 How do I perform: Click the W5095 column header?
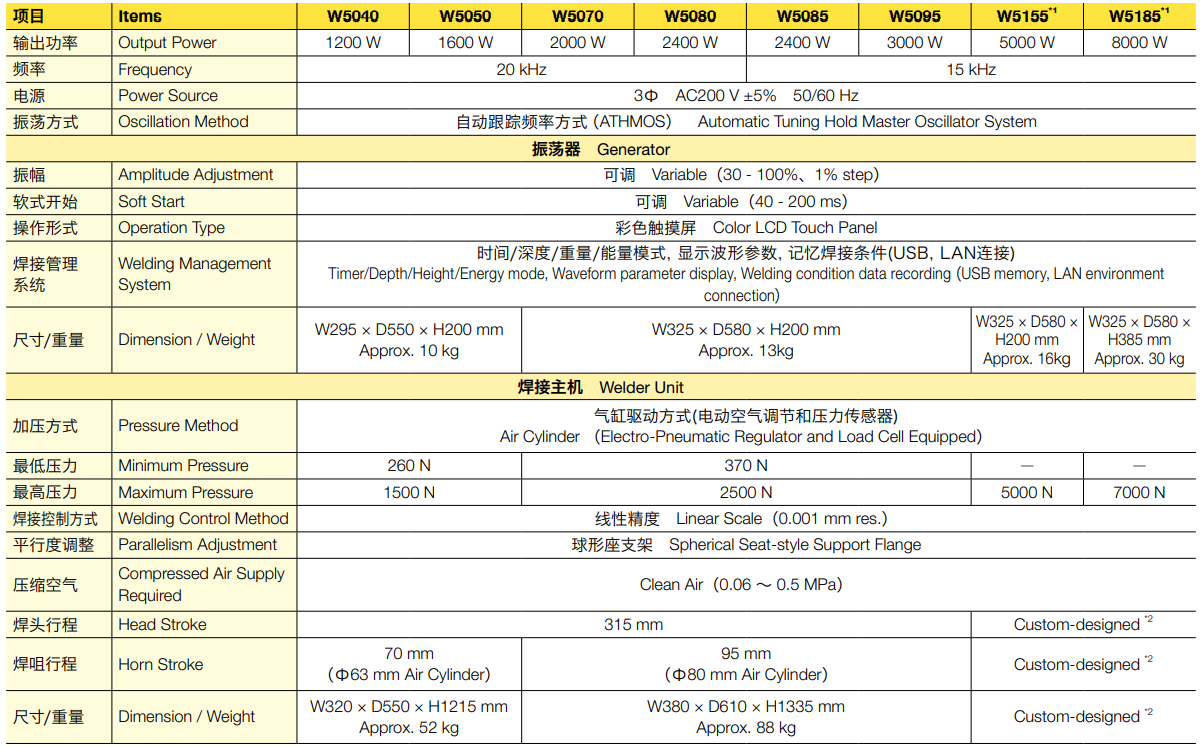tap(914, 16)
